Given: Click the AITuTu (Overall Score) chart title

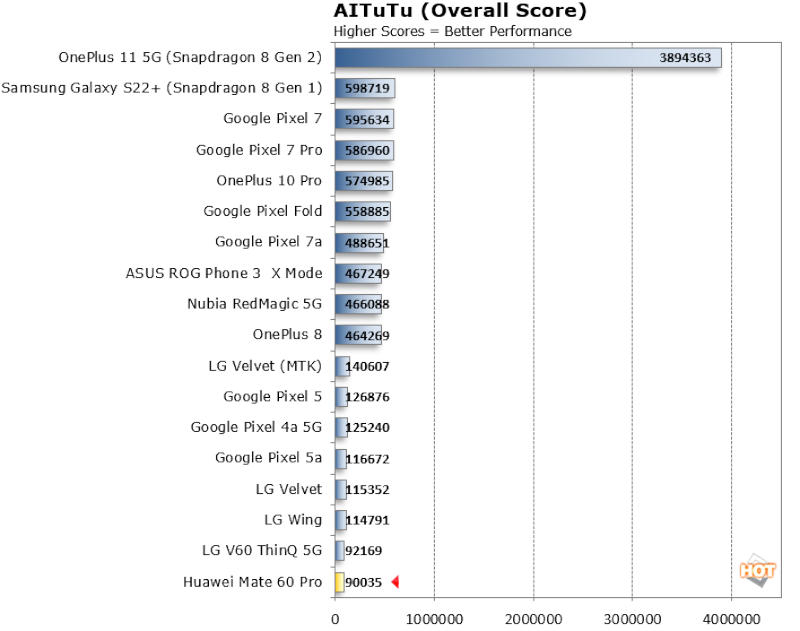Looking at the screenshot, I should click(460, 12).
